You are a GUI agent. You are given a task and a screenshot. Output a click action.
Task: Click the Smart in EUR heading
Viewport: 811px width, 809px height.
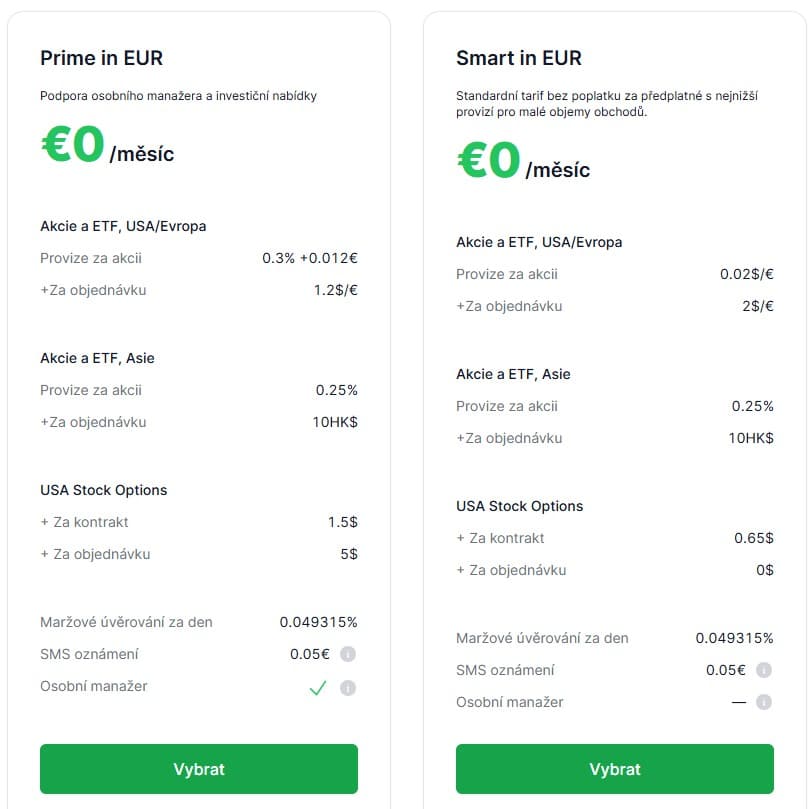coord(519,58)
